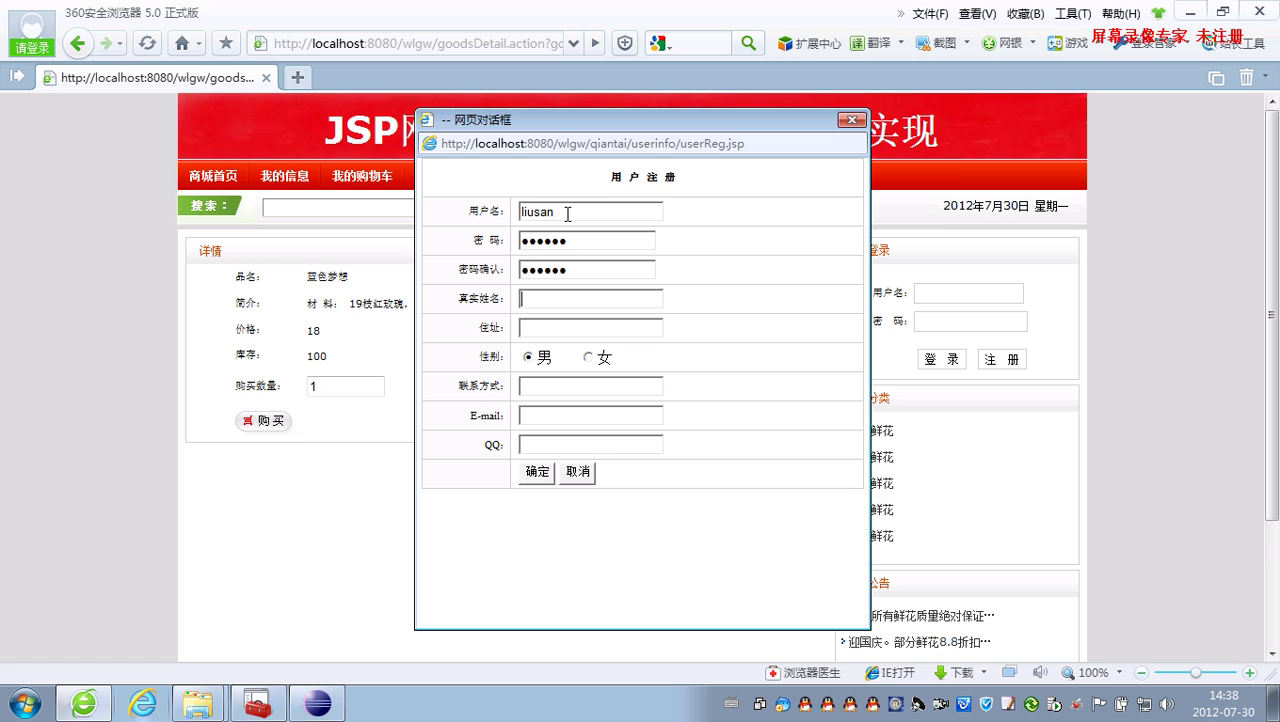The width and height of the screenshot is (1280, 722).
Task: Open the Eclipse icon on the taskbar
Action: click(317, 703)
